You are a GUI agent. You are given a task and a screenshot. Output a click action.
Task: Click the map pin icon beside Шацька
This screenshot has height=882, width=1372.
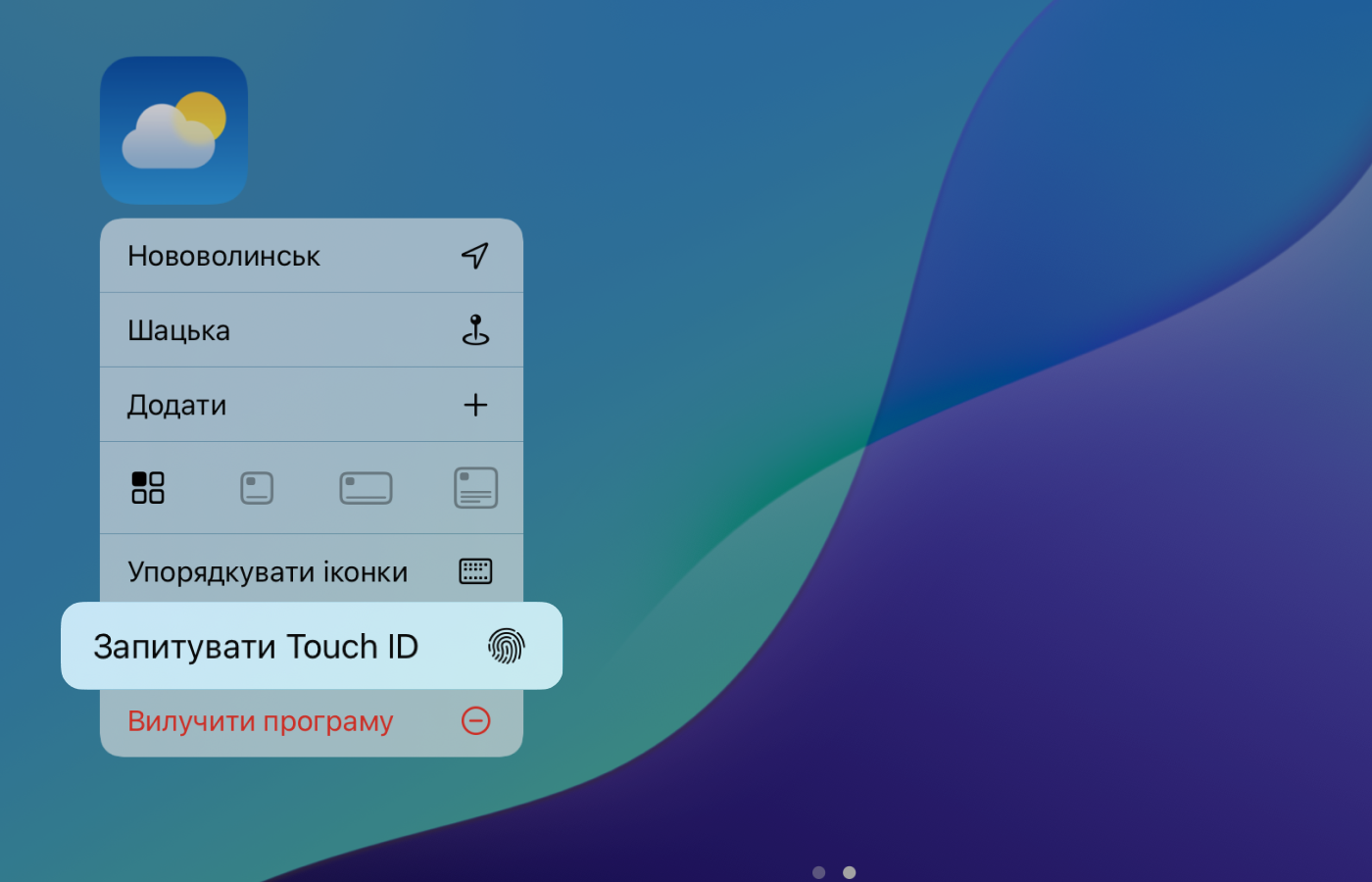click(x=475, y=330)
